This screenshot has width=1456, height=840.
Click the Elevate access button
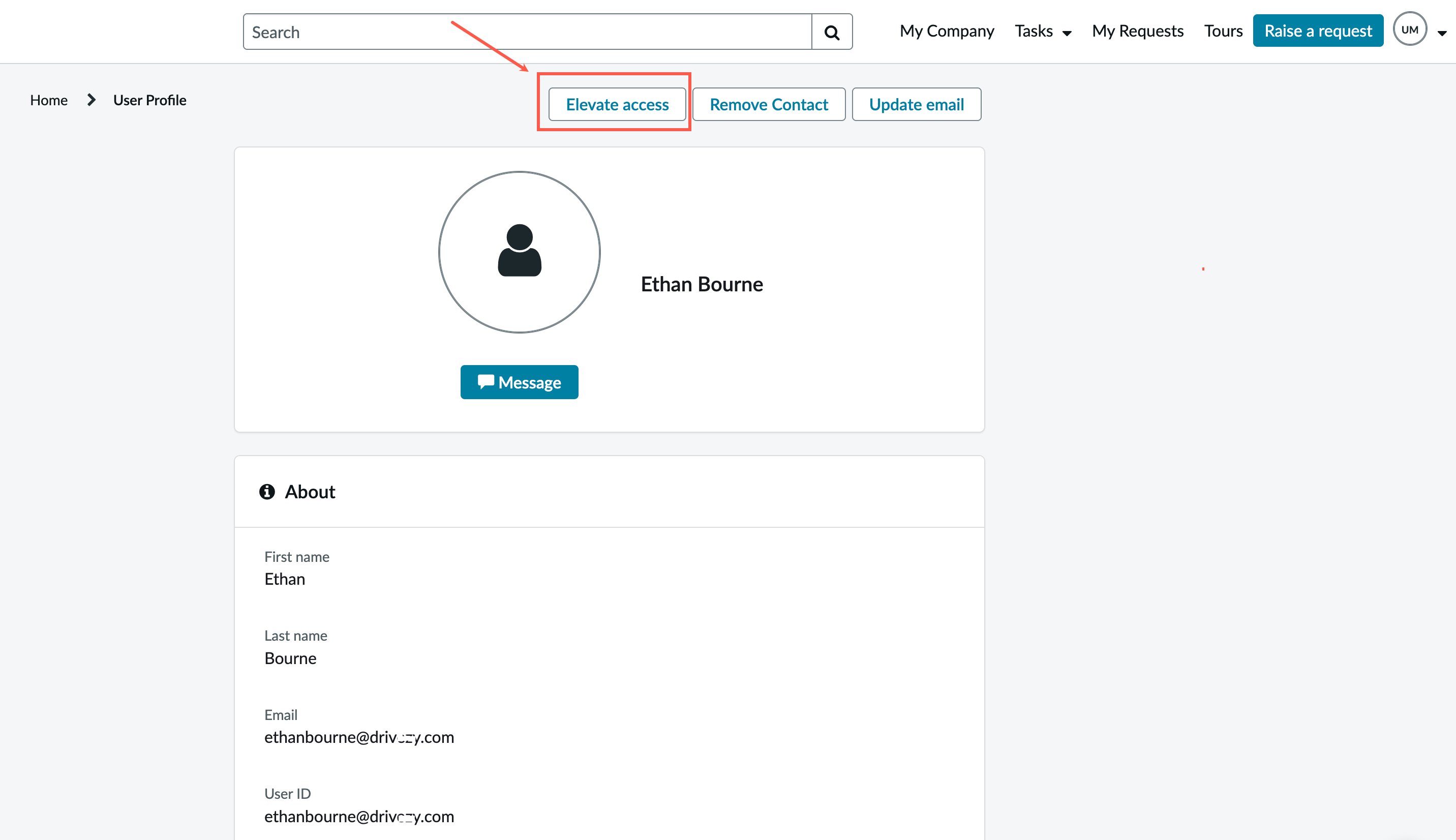[617, 104]
